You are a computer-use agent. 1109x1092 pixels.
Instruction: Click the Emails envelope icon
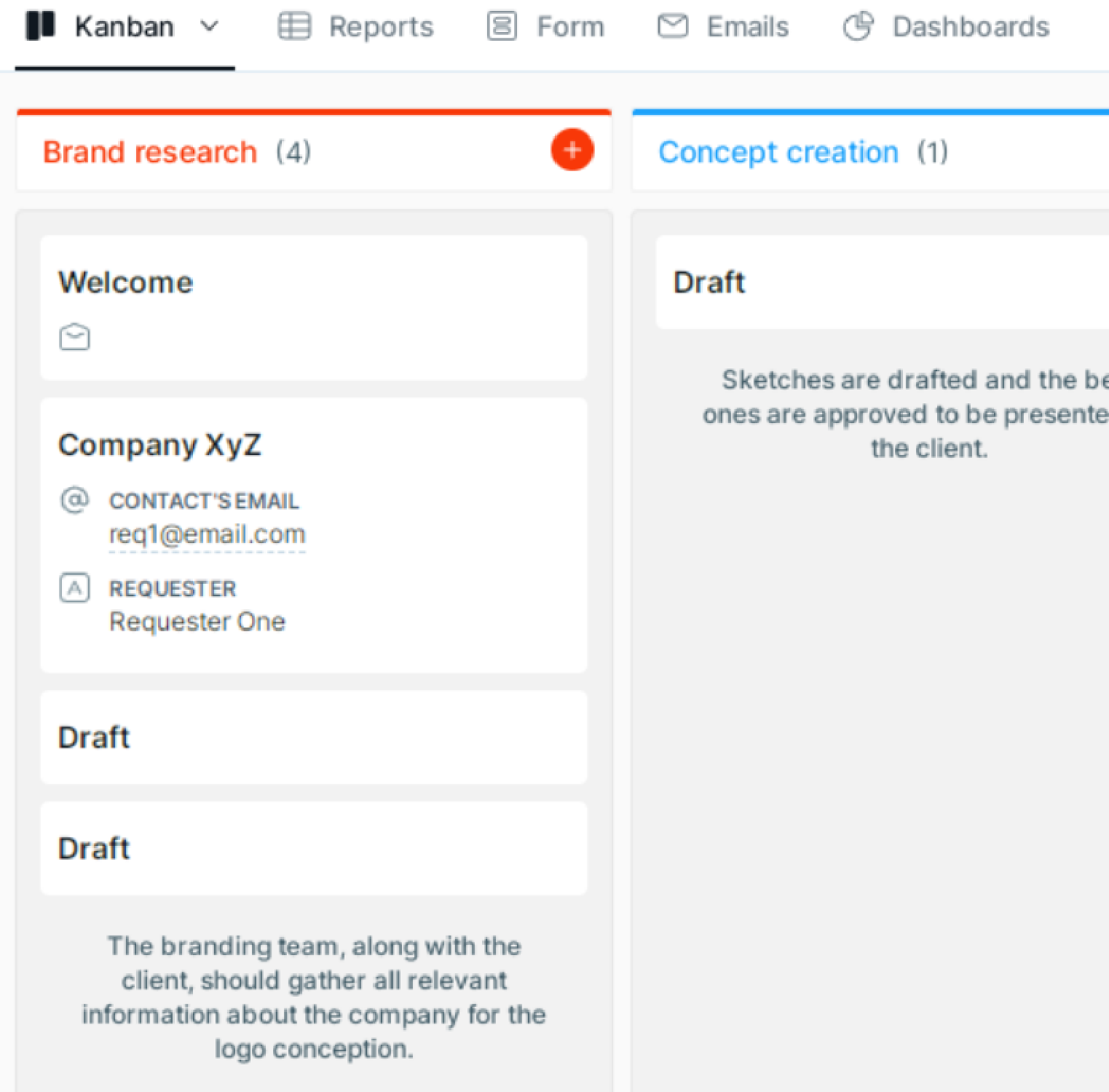point(672,26)
